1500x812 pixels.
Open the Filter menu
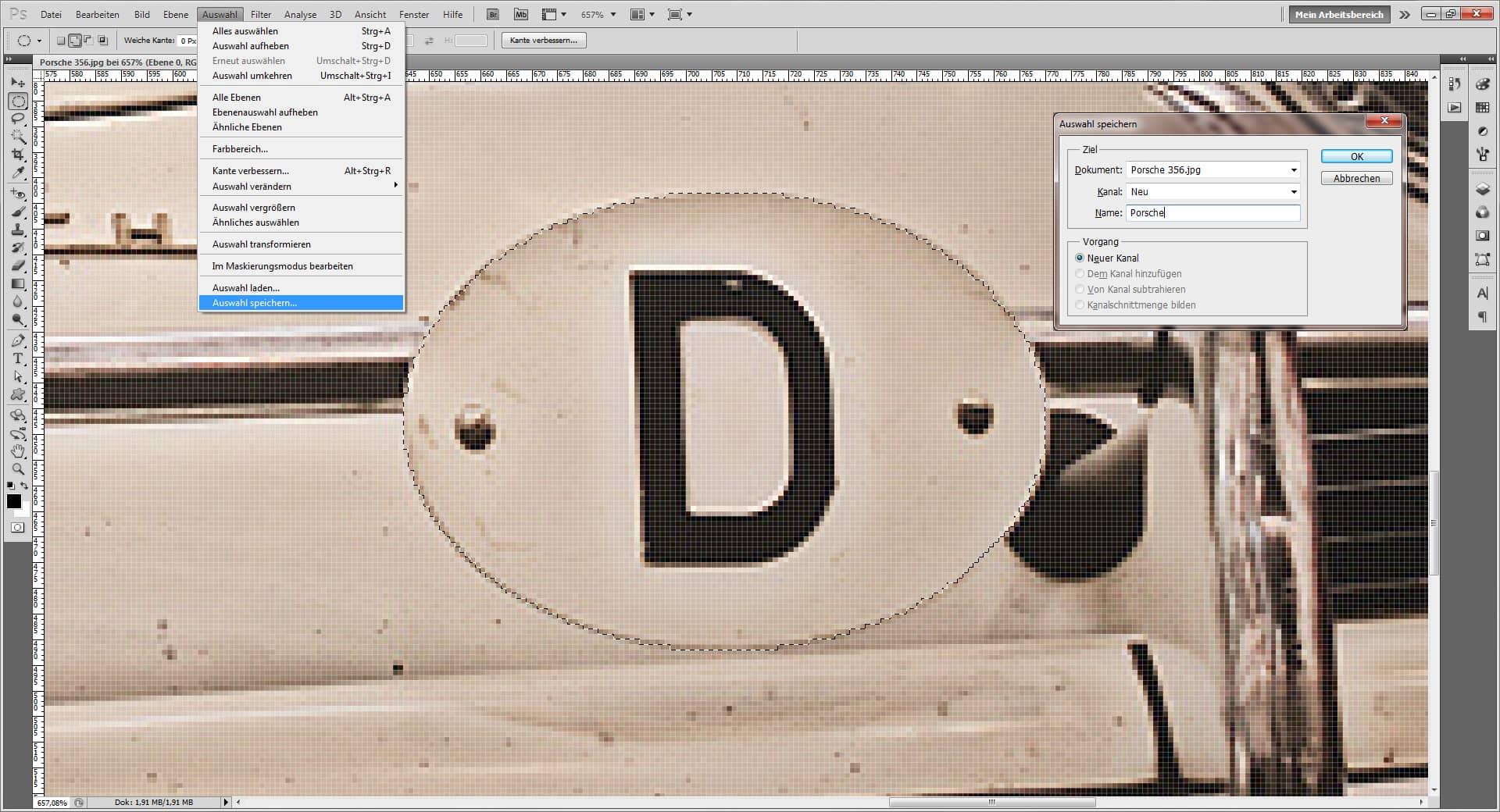pyautogui.click(x=261, y=13)
